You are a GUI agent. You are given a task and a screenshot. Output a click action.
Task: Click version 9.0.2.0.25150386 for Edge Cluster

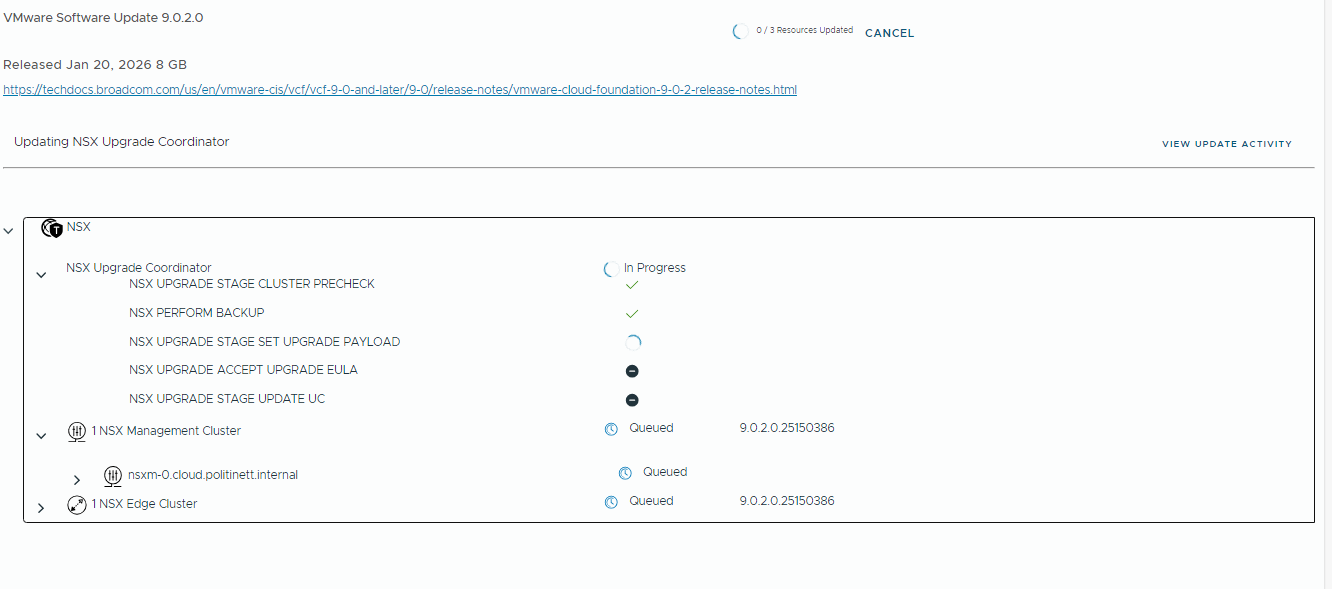pyautogui.click(x=787, y=501)
